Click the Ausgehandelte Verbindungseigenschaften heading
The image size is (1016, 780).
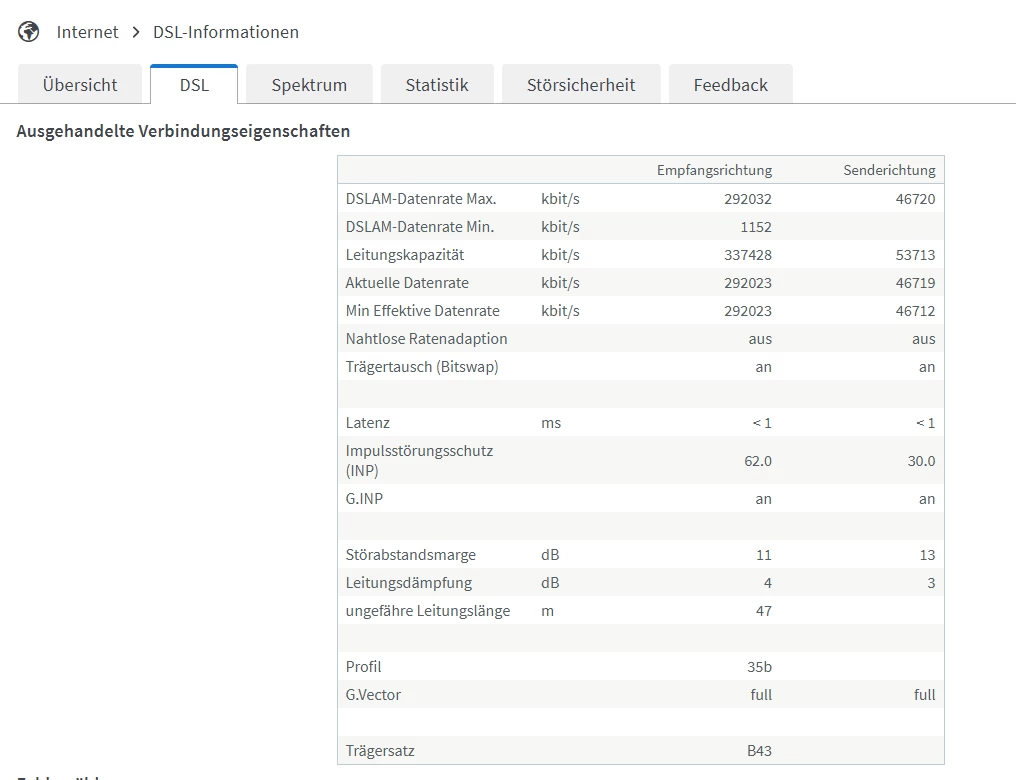point(183,132)
